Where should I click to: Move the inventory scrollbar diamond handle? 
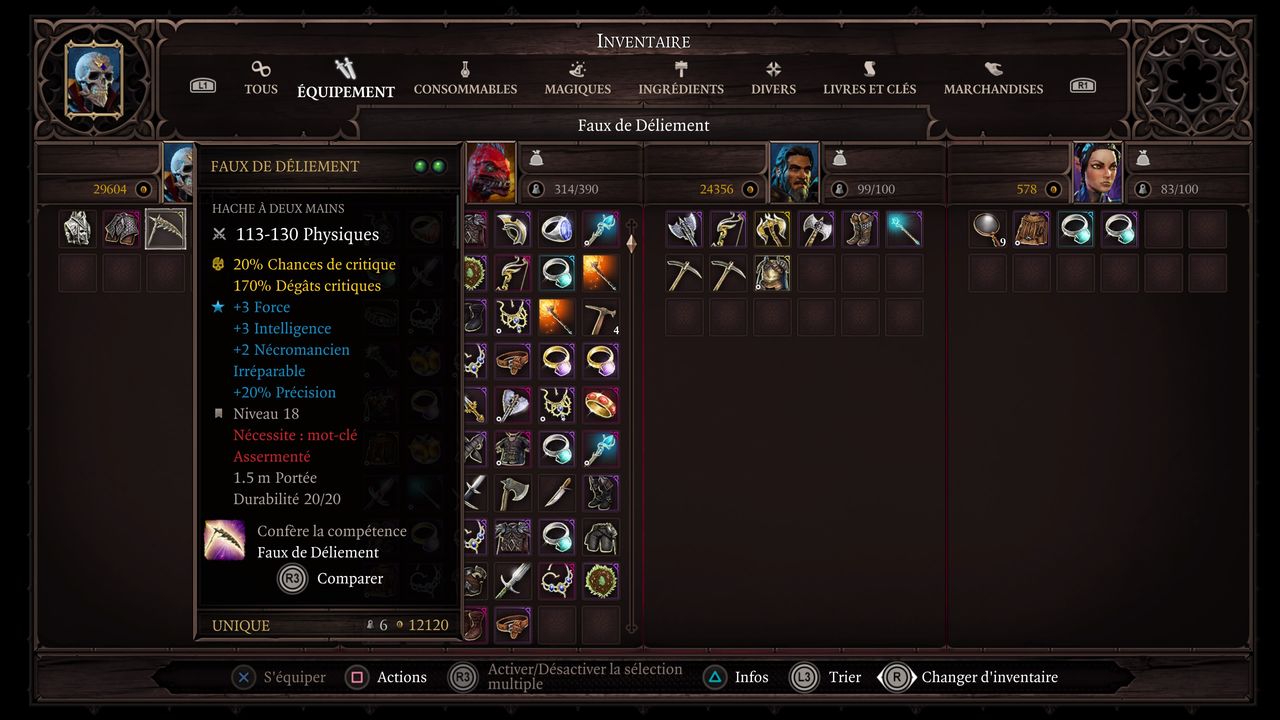click(631, 242)
